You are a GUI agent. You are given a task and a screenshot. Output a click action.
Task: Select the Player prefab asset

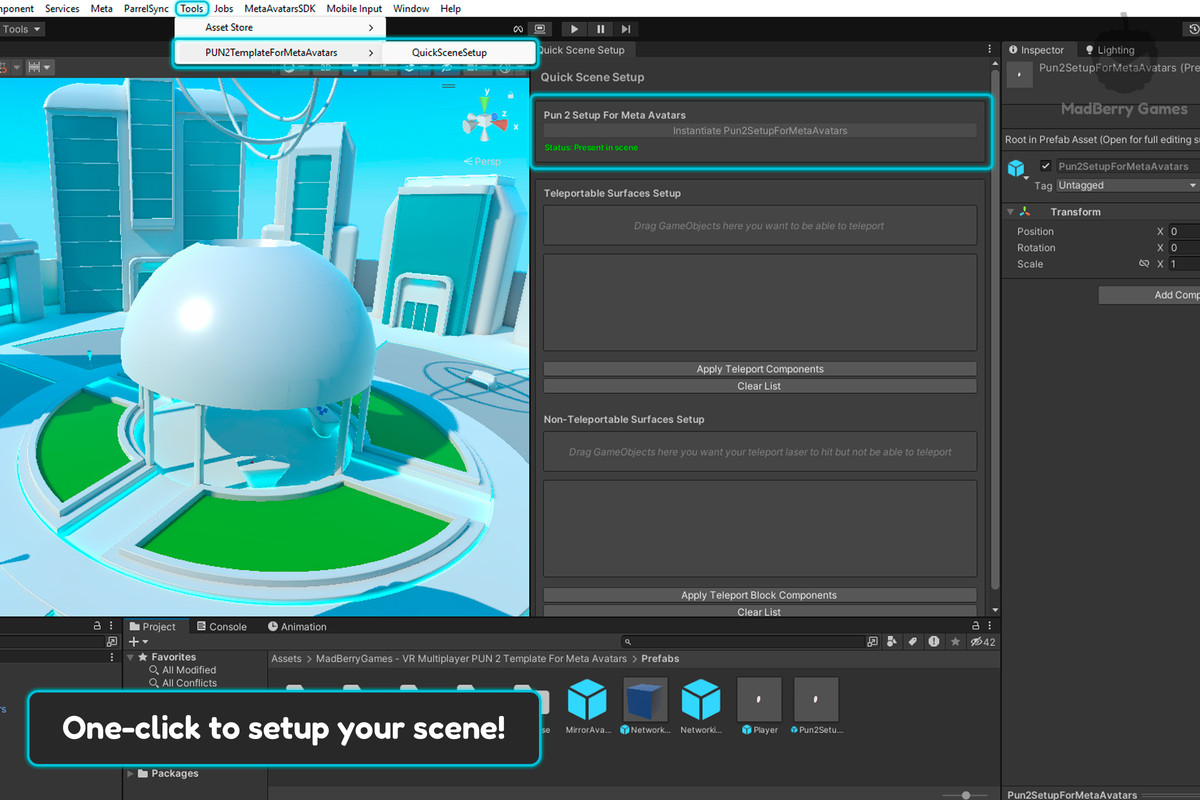pyautogui.click(x=759, y=706)
